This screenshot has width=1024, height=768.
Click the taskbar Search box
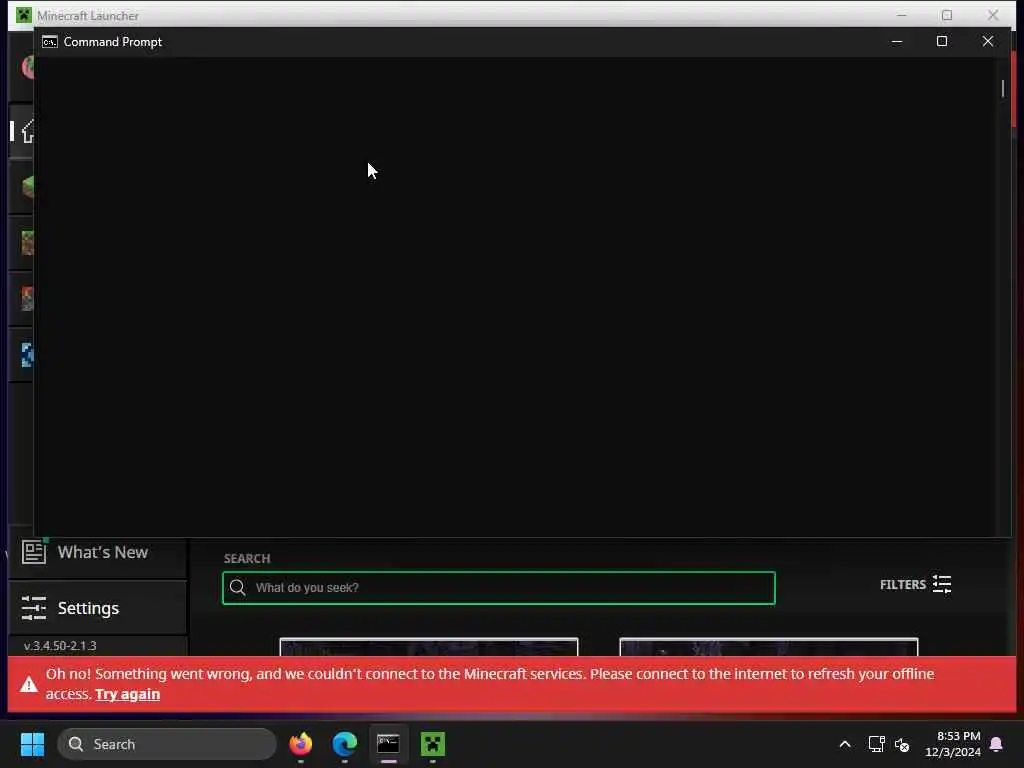click(167, 744)
